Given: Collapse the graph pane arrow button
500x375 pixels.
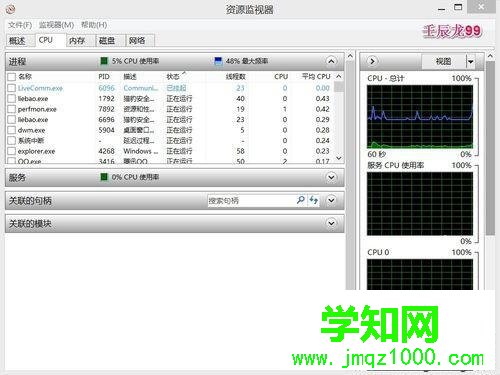Looking at the screenshot, I should pyautogui.click(x=372, y=61).
